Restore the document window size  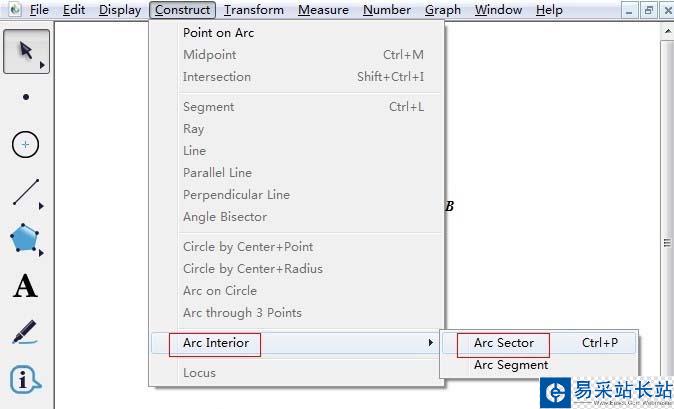point(647,10)
